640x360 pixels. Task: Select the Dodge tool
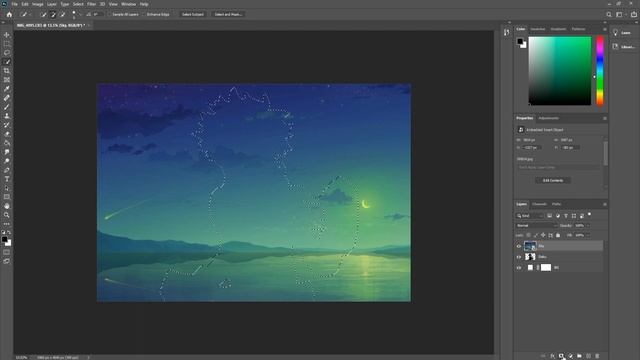(x=7, y=161)
